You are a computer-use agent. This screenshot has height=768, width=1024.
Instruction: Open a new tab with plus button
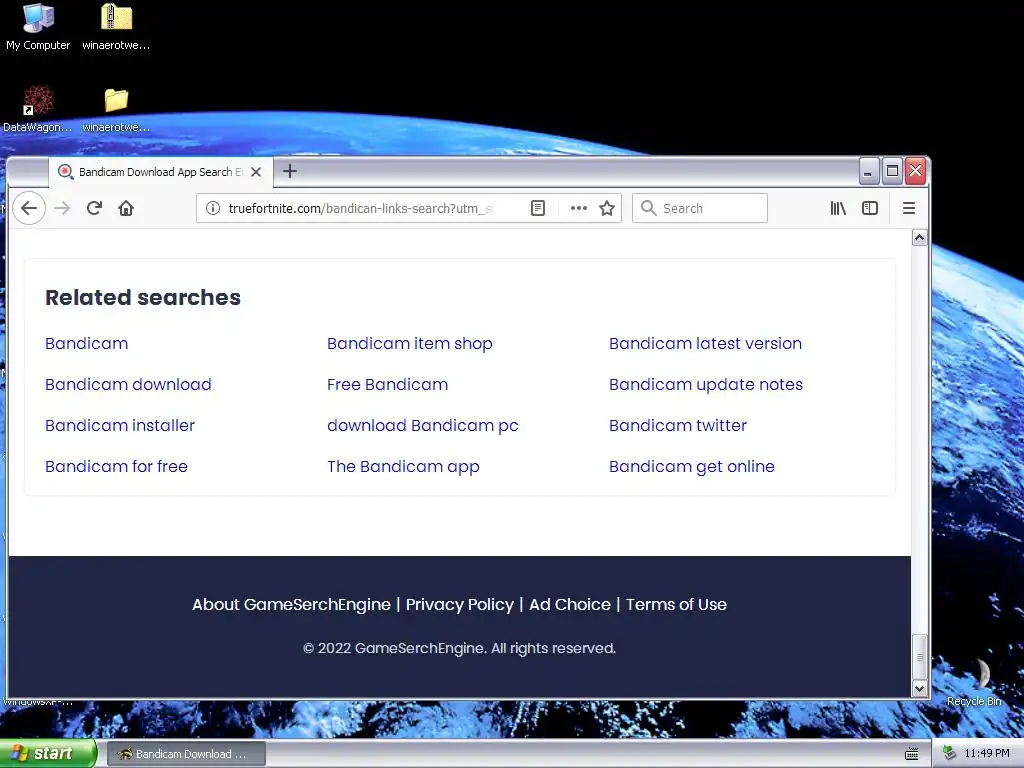[290, 171]
